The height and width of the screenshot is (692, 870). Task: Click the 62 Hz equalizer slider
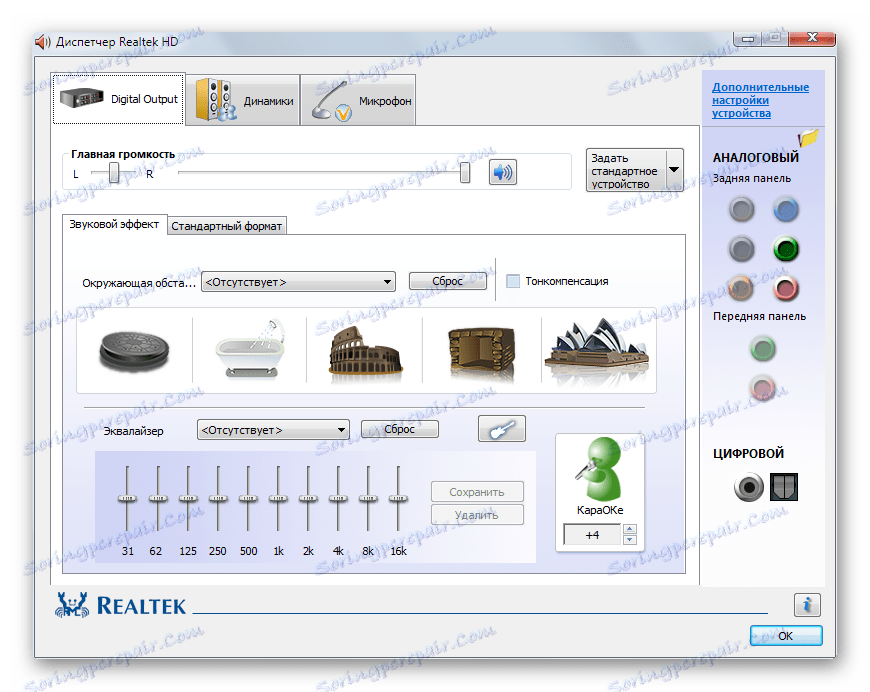(x=158, y=498)
